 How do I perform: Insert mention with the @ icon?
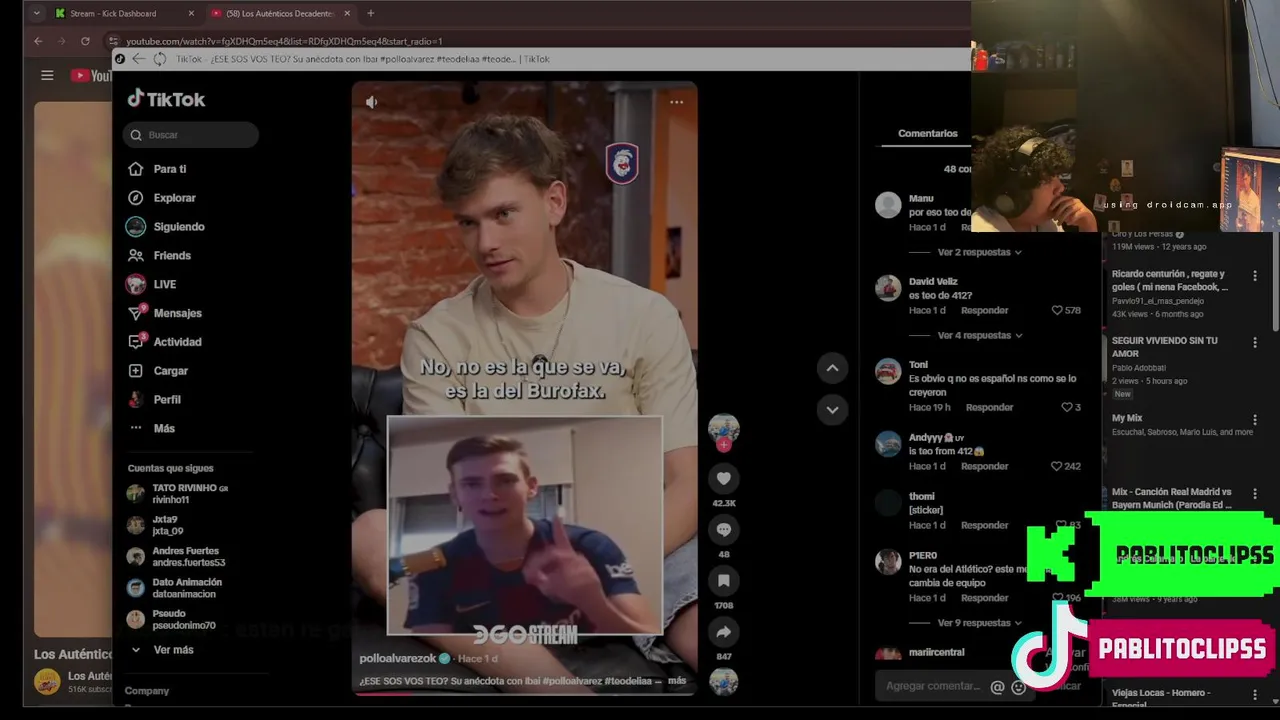pyautogui.click(x=997, y=687)
